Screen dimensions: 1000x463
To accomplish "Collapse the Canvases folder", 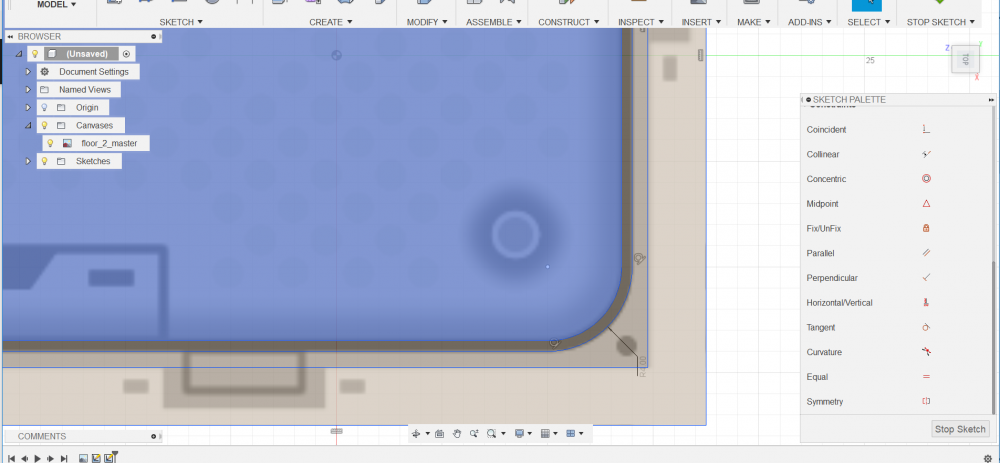I will coord(28,125).
